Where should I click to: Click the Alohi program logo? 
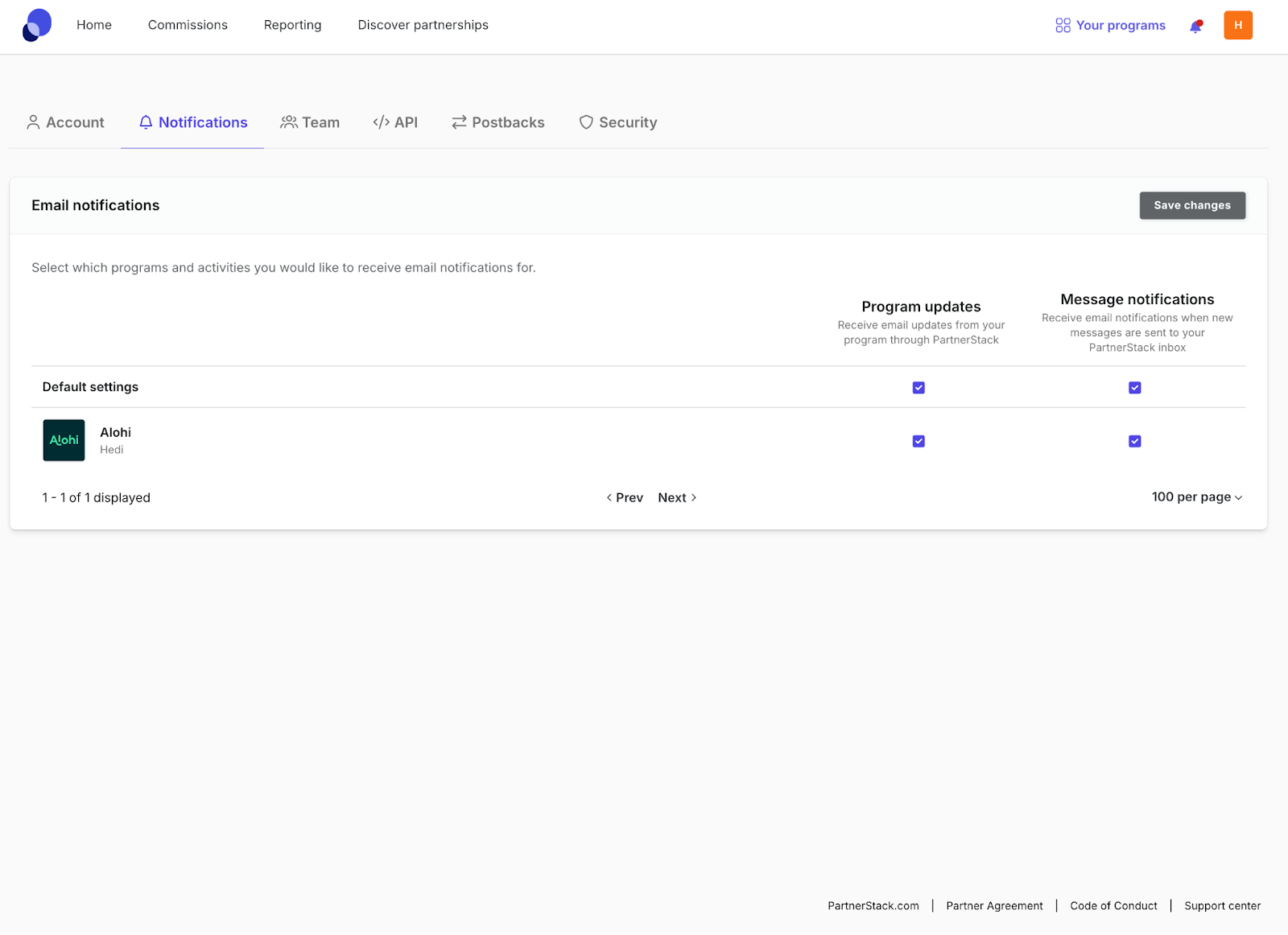[64, 440]
